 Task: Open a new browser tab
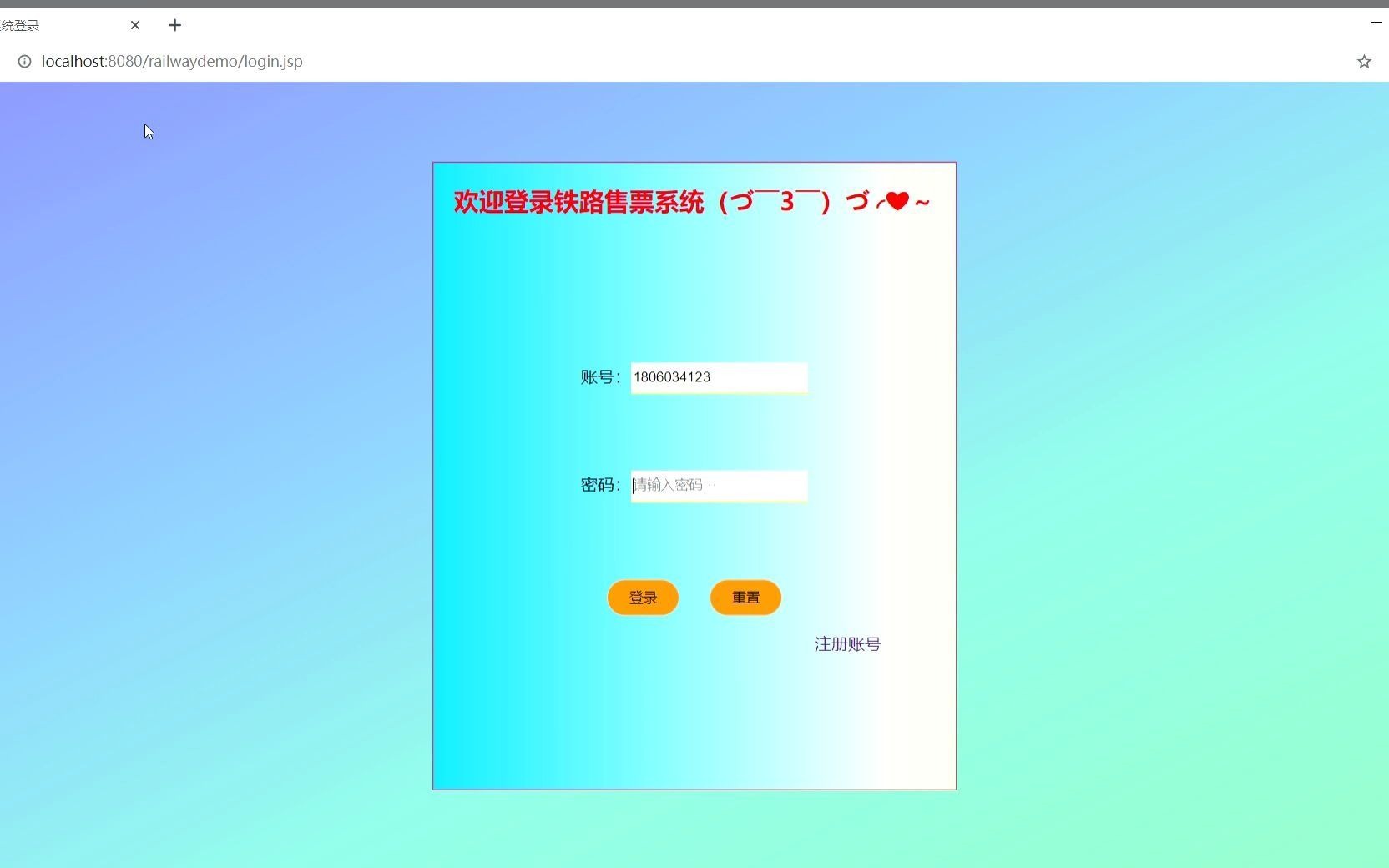174,25
